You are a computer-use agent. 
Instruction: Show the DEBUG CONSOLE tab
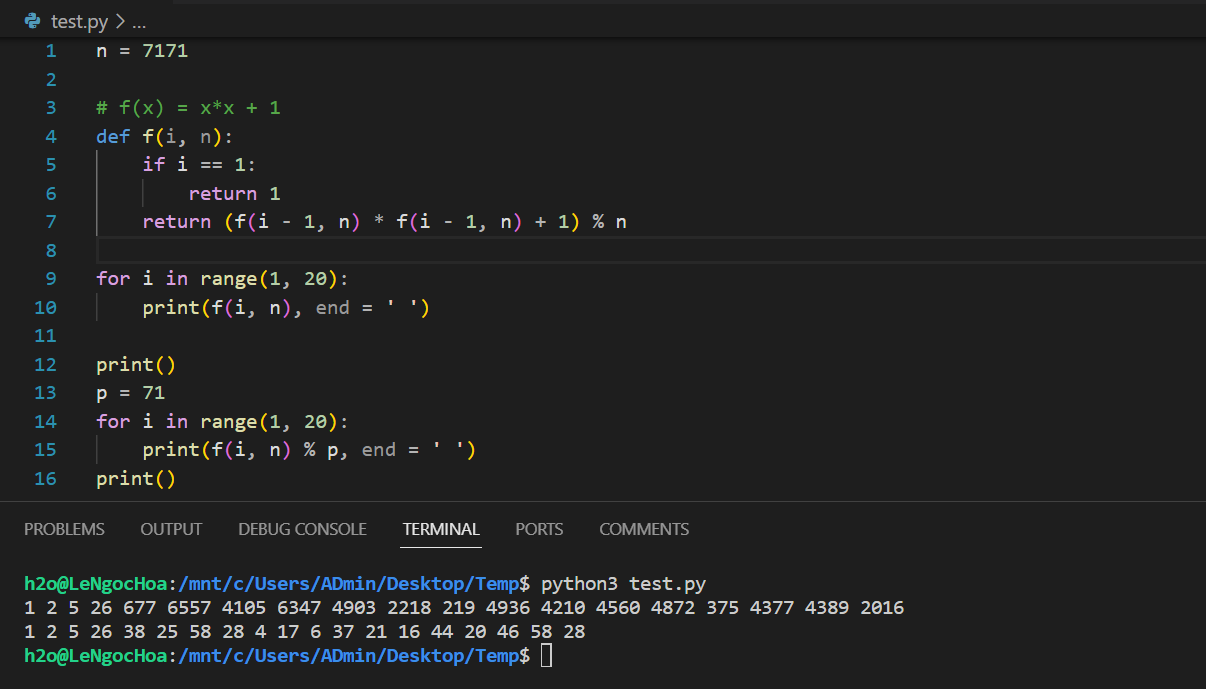point(302,529)
